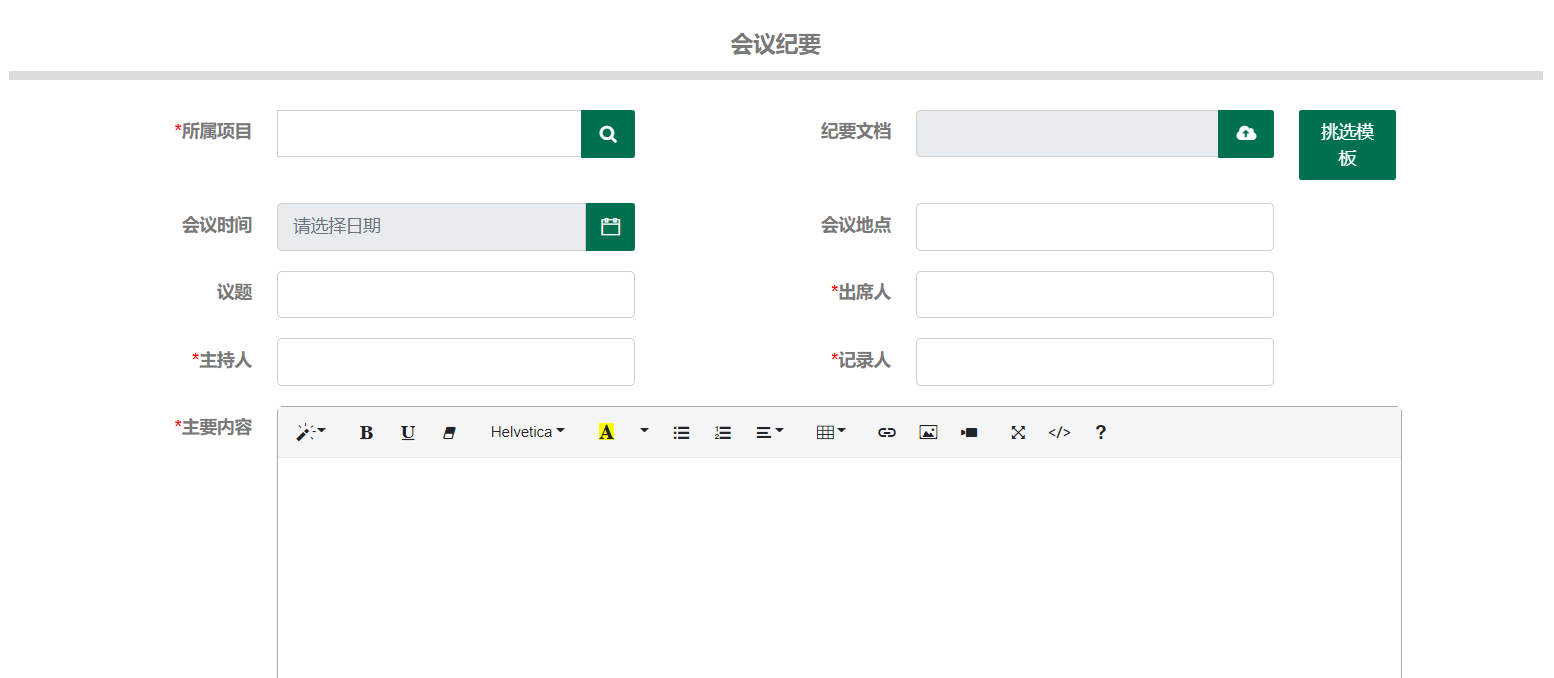The width and height of the screenshot is (1554, 678).
Task: Click the cloud upload icon for 纪要文档
Action: [x=1246, y=134]
